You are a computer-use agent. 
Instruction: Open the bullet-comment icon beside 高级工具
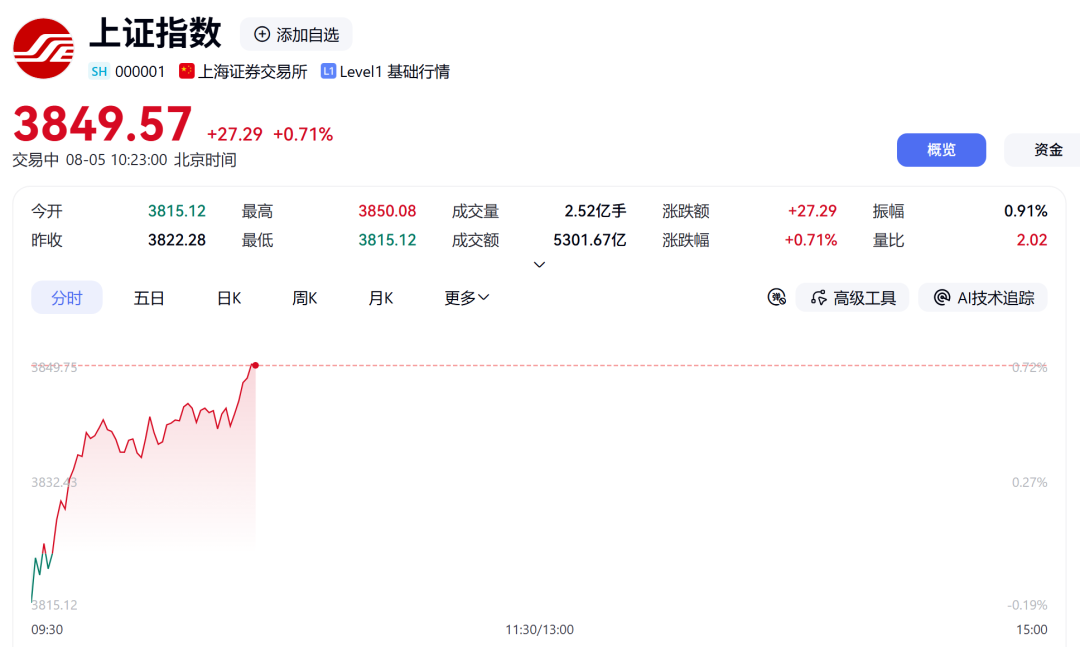pyautogui.click(x=776, y=298)
